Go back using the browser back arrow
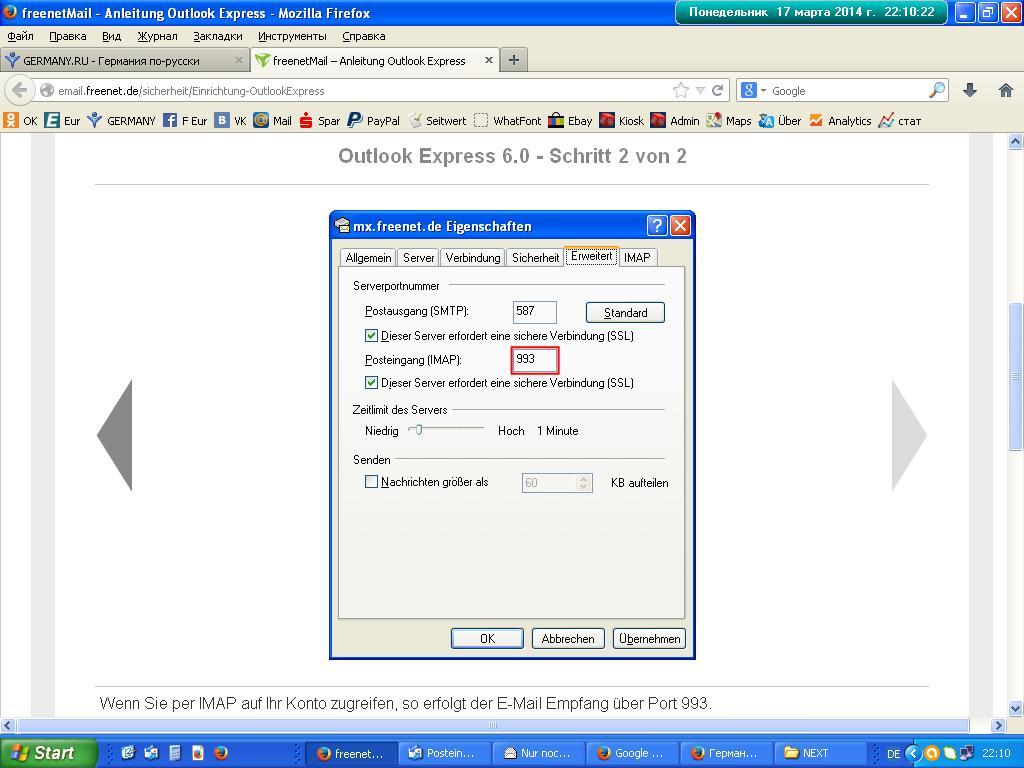Viewport: 1024px width, 768px height. coord(20,90)
